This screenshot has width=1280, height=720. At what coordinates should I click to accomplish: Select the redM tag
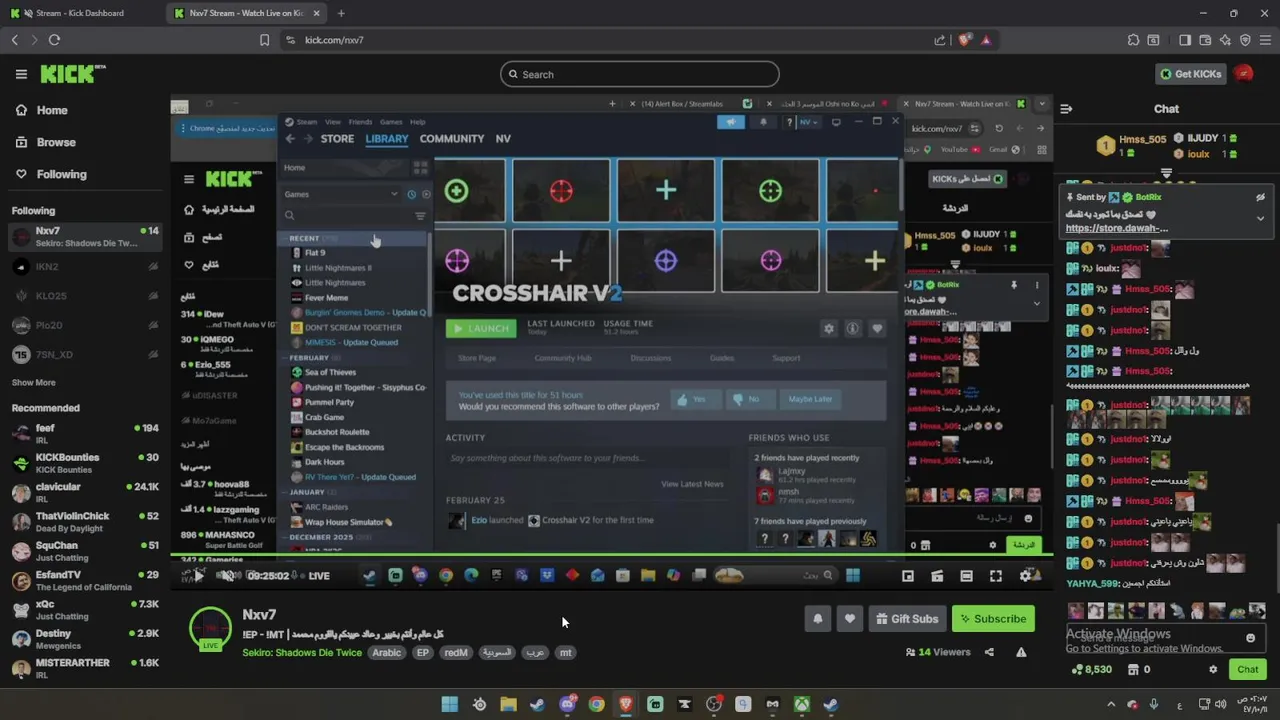click(456, 652)
